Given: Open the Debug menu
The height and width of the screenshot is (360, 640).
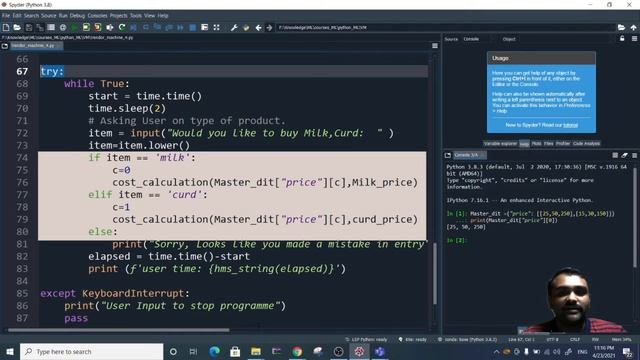Looking at the screenshot, I should click(x=77, y=16).
